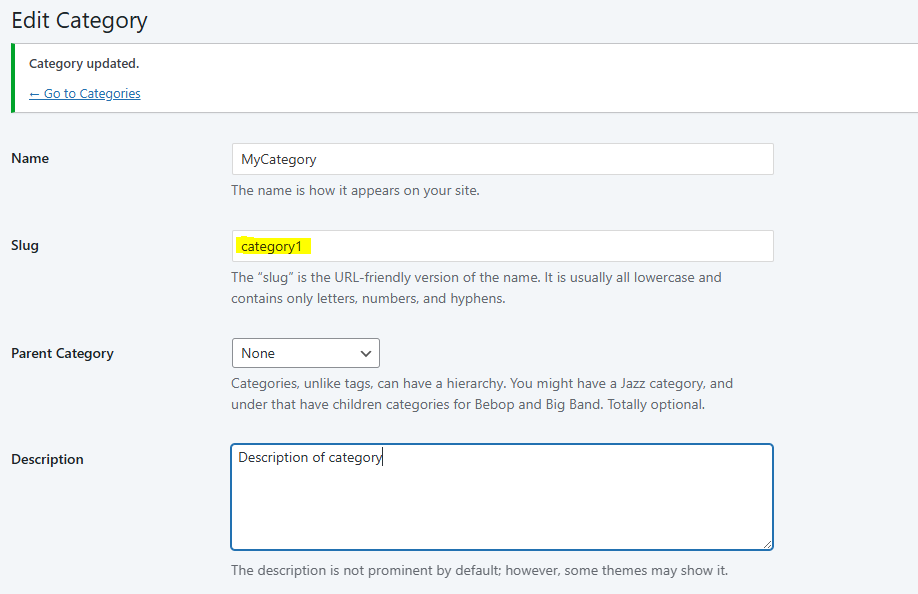Screen dimensions: 918x594
Task: Click the highlighted category1 slug text
Action: (271, 246)
